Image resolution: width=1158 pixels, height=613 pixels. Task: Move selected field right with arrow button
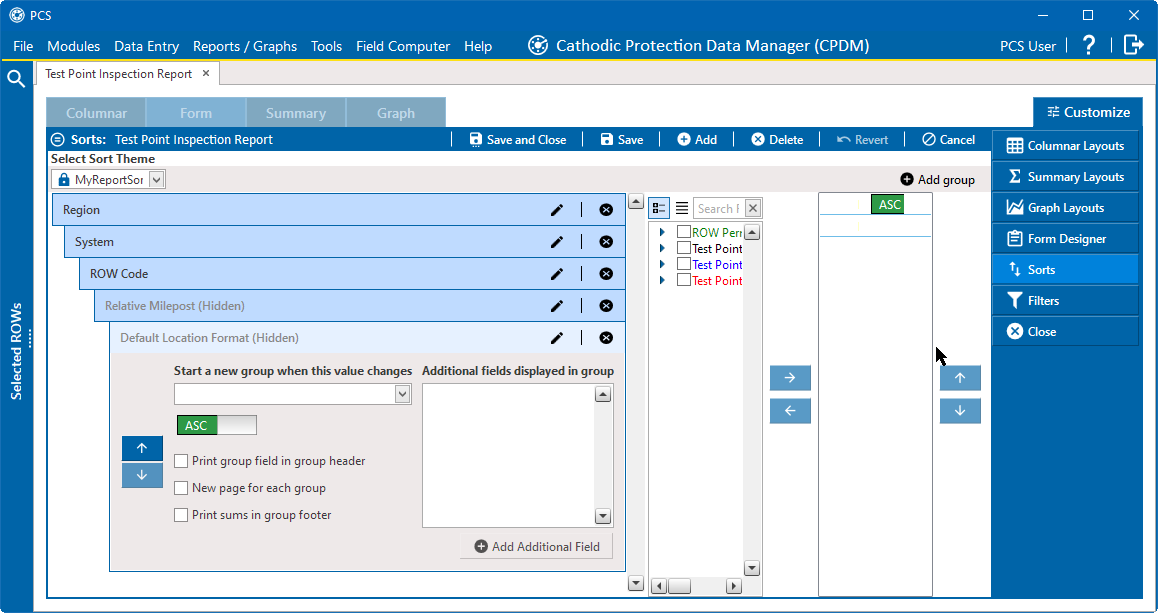click(790, 378)
